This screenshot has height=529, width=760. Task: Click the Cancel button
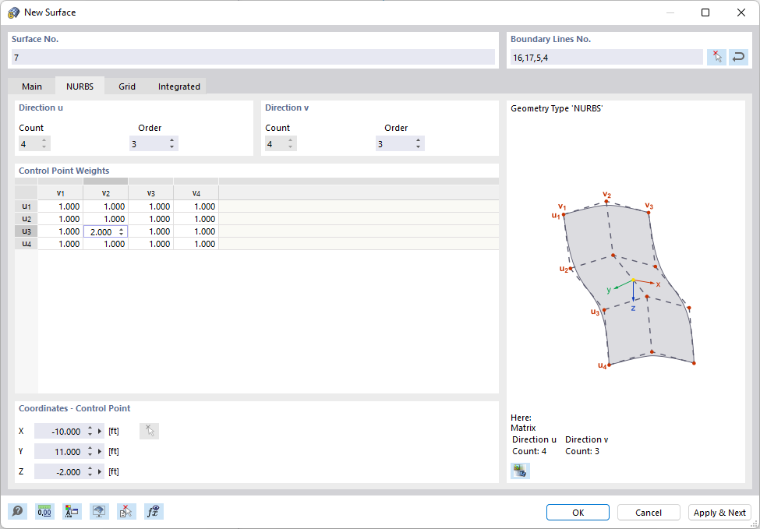click(x=648, y=513)
